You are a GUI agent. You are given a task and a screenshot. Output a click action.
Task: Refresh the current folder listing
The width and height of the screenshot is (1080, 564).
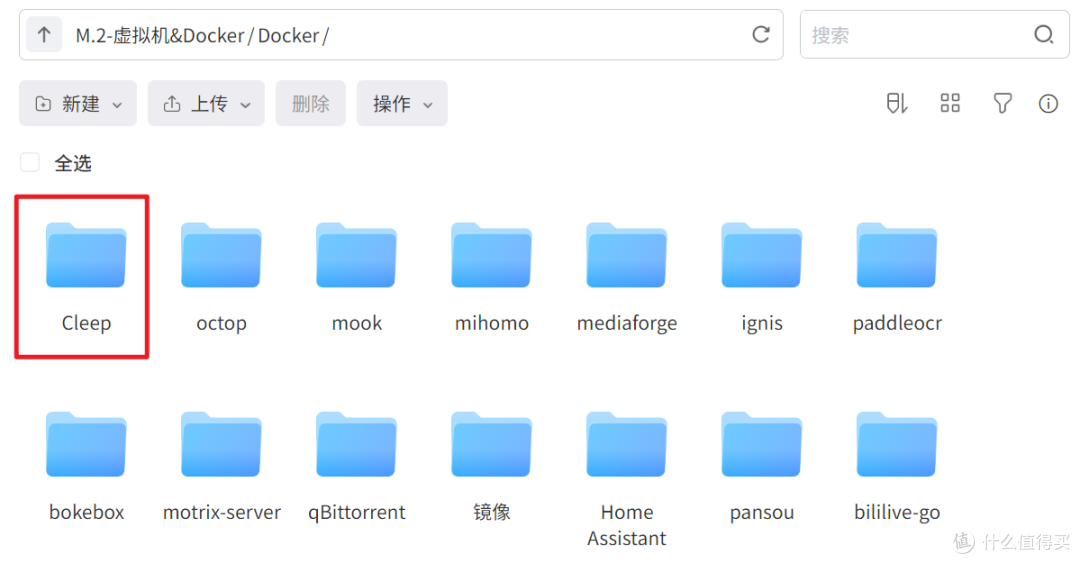click(x=760, y=34)
